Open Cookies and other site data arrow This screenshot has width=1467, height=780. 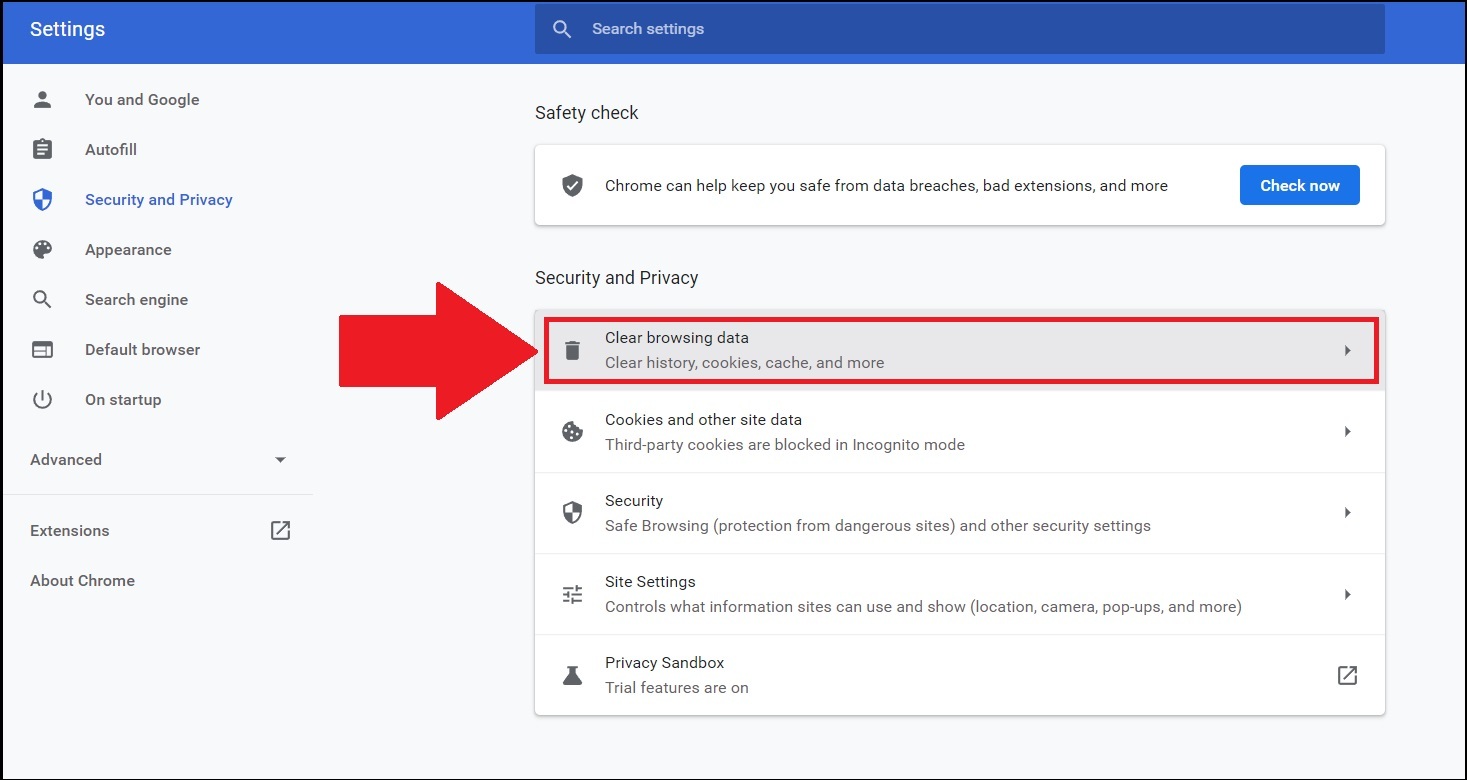click(1348, 432)
